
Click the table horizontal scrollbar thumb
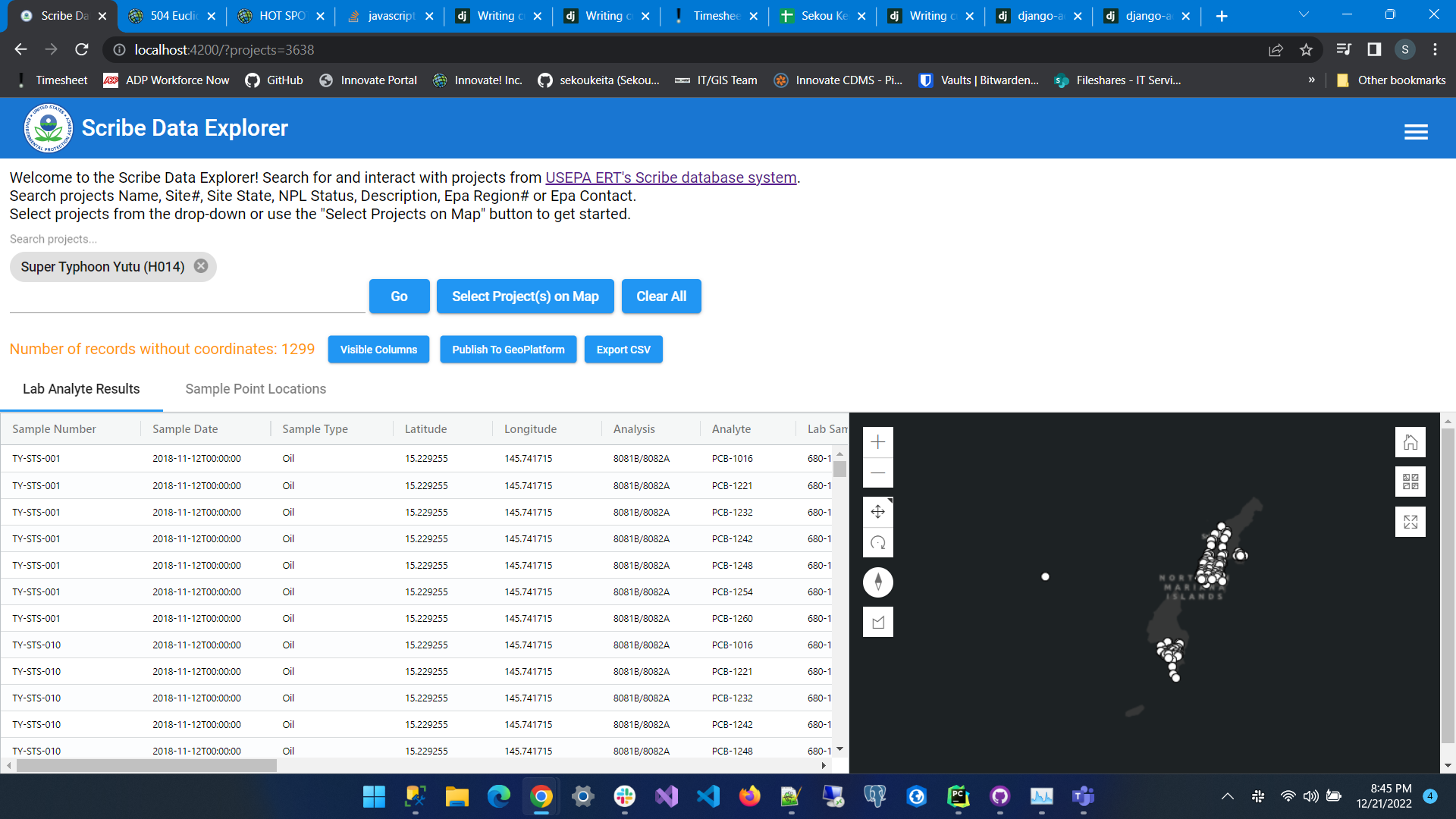pyautogui.click(x=146, y=766)
